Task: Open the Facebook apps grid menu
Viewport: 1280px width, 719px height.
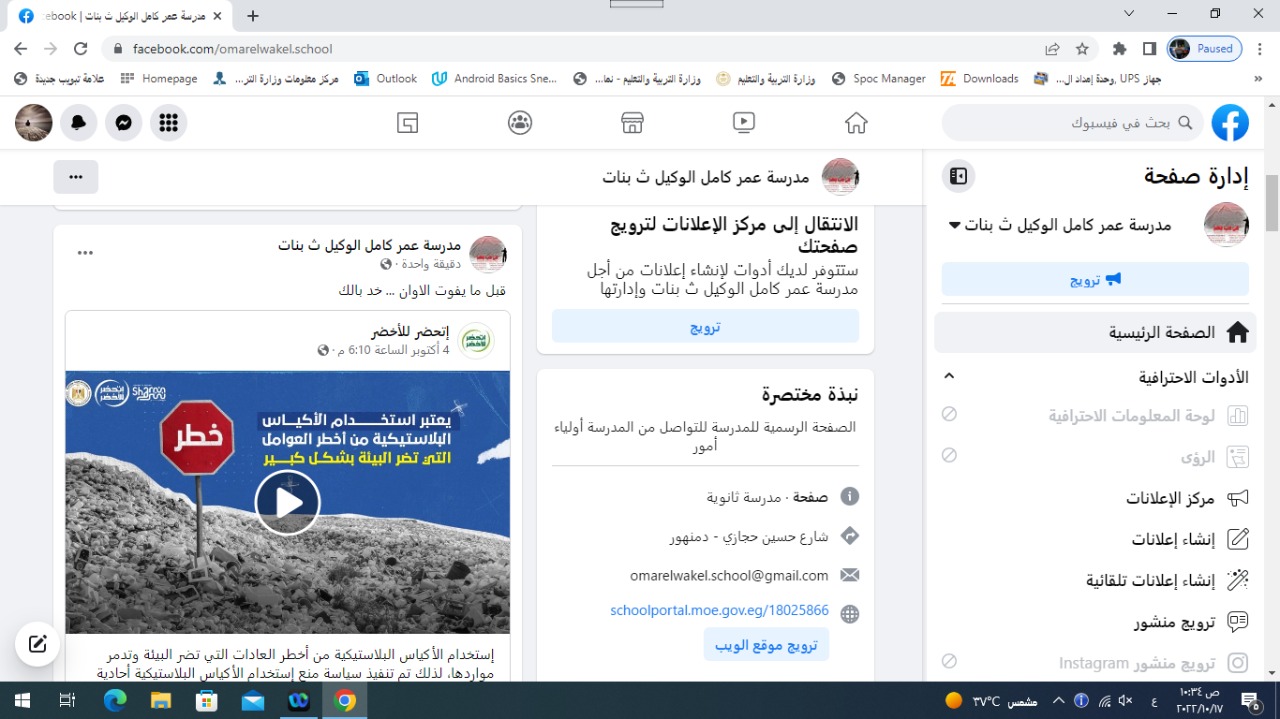Action: click(x=168, y=122)
